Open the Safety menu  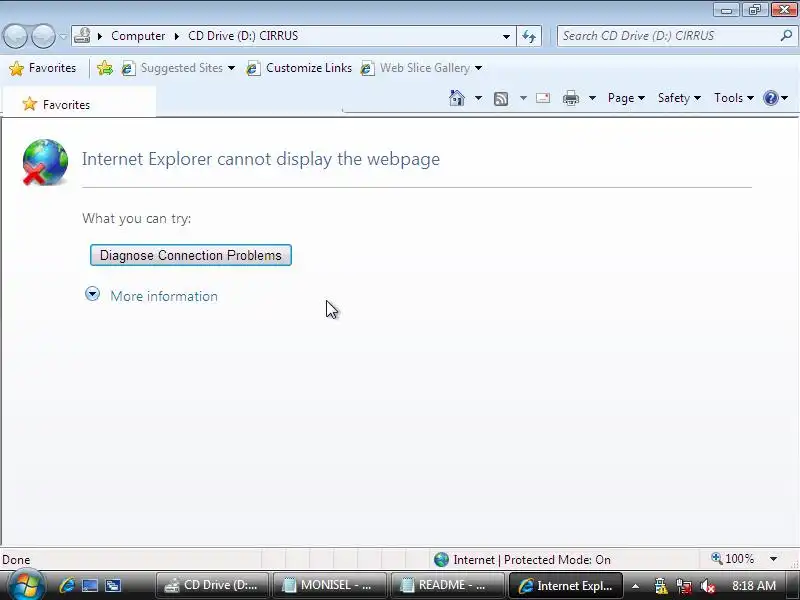679,97
